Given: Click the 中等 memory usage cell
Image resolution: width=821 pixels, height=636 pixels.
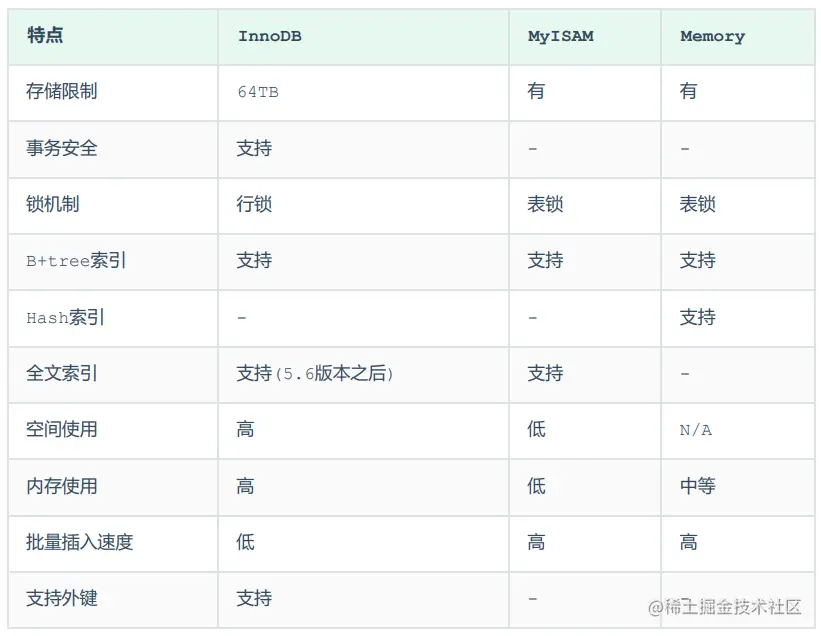Looking at the screenshot, I should pyautogui.click(x=697, y=486).
